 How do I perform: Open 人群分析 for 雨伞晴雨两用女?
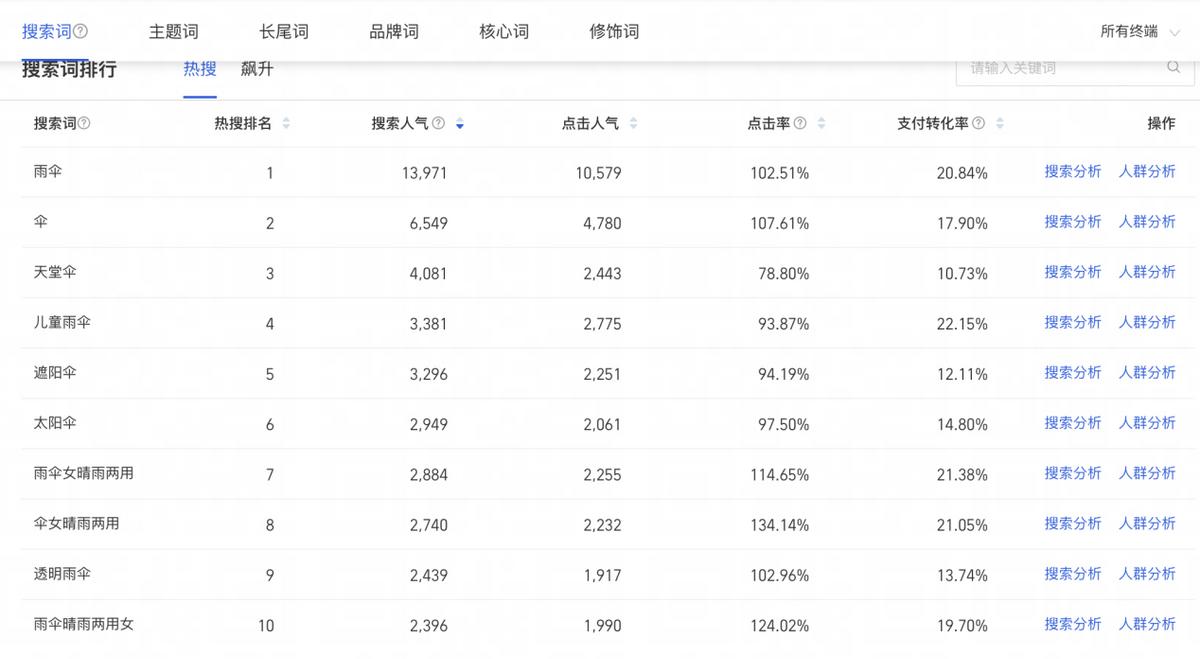coord(1147,624)
